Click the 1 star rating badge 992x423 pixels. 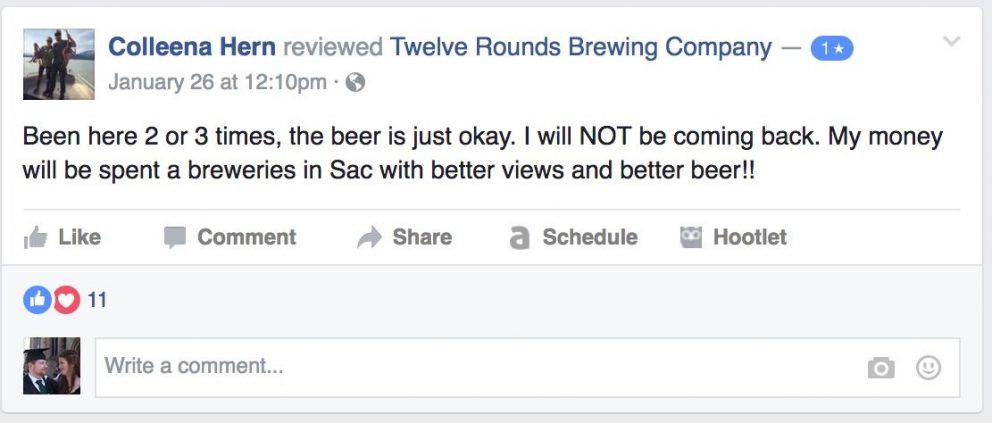tap(832, 49)
